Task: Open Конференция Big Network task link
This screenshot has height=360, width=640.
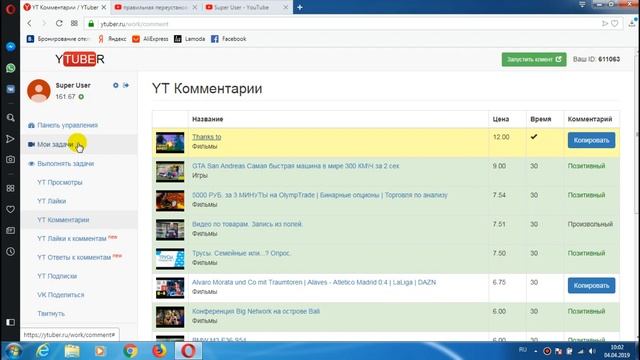Action: point(256,311)
